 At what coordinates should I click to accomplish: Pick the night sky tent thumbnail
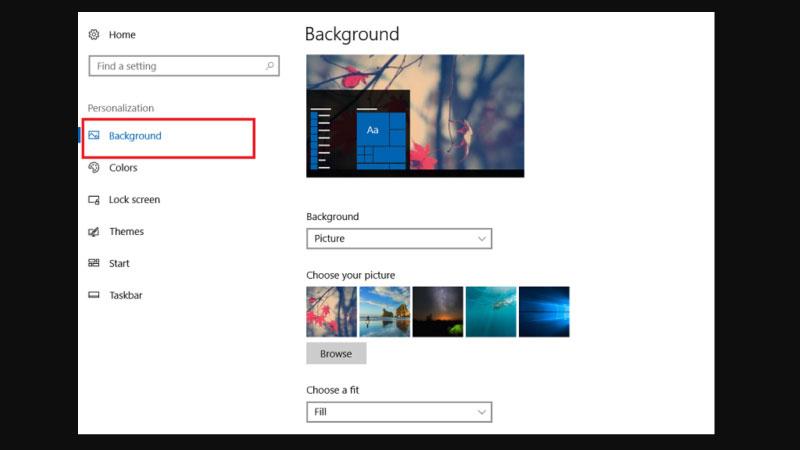(x=438, y=311)
